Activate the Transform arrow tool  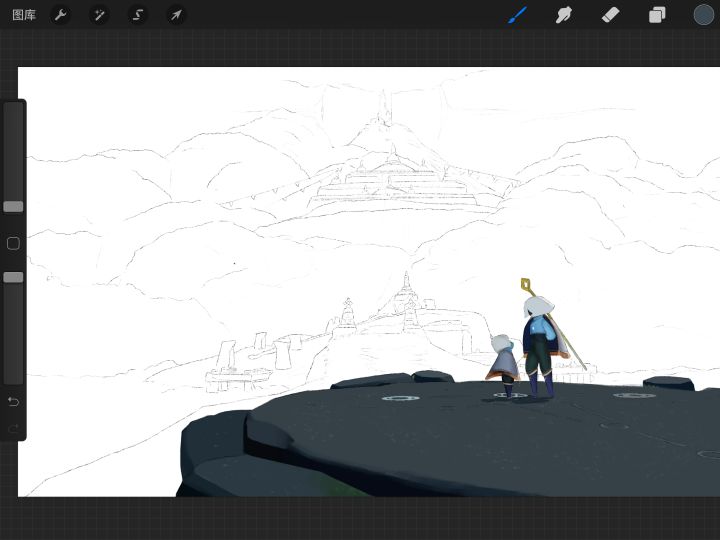tap(176, 15)
